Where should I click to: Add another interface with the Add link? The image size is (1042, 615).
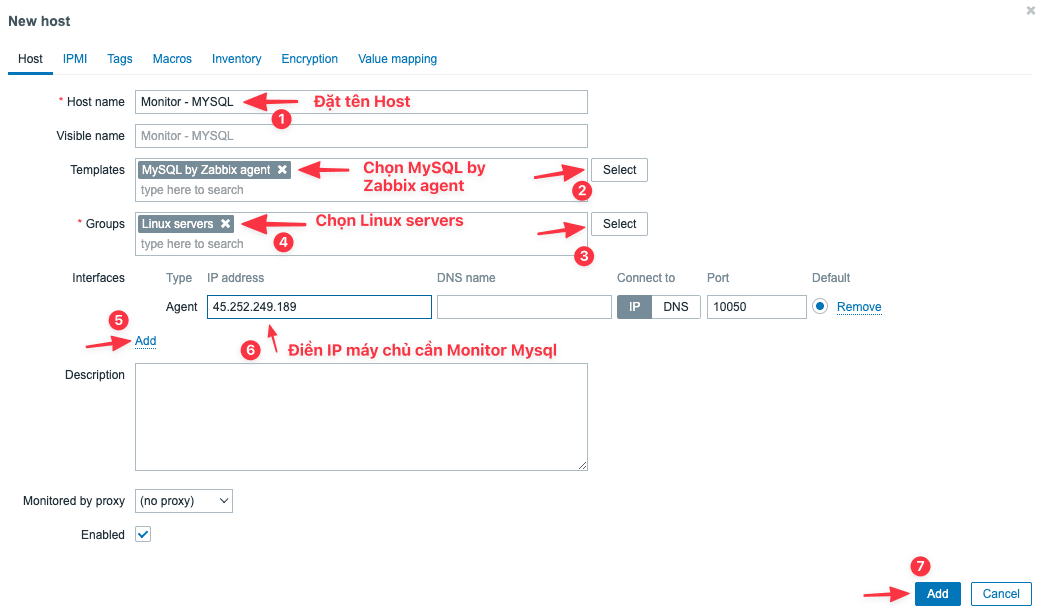pyautogui.click(x=144, y=340)
